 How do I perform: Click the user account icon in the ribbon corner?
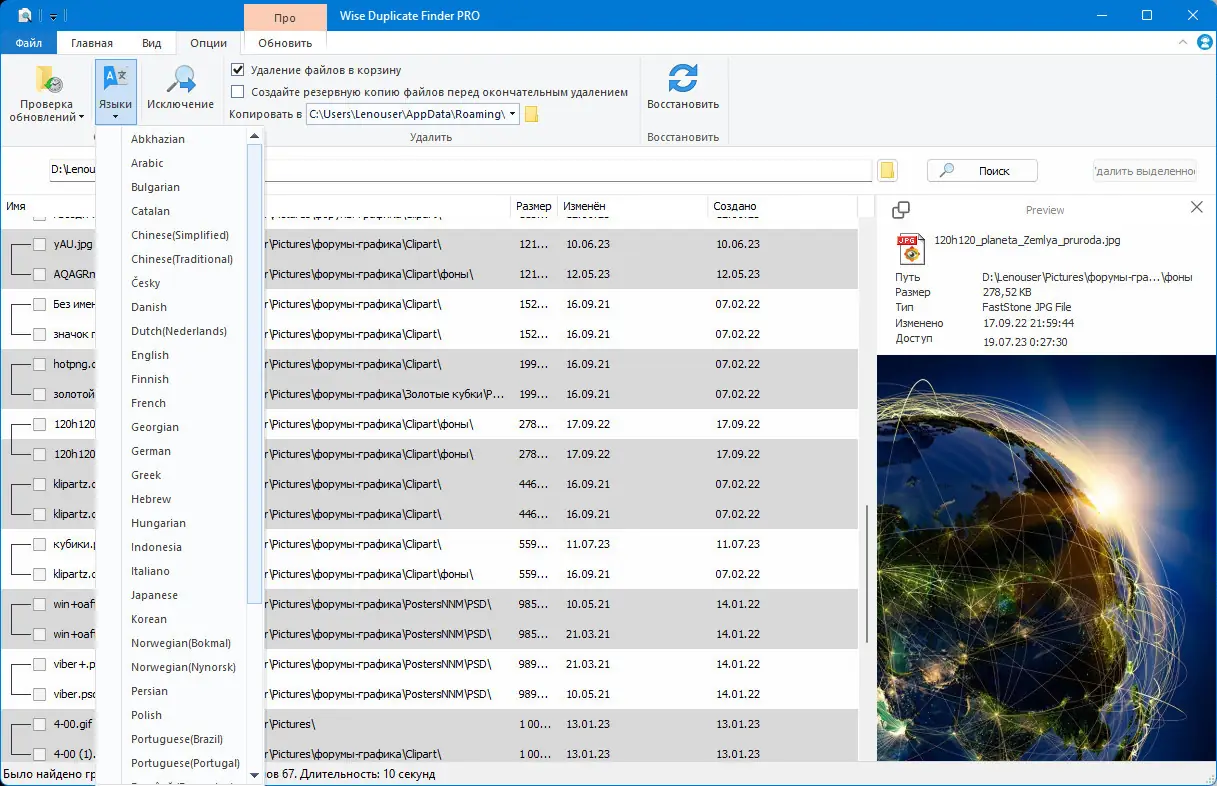pos(1205,42)
